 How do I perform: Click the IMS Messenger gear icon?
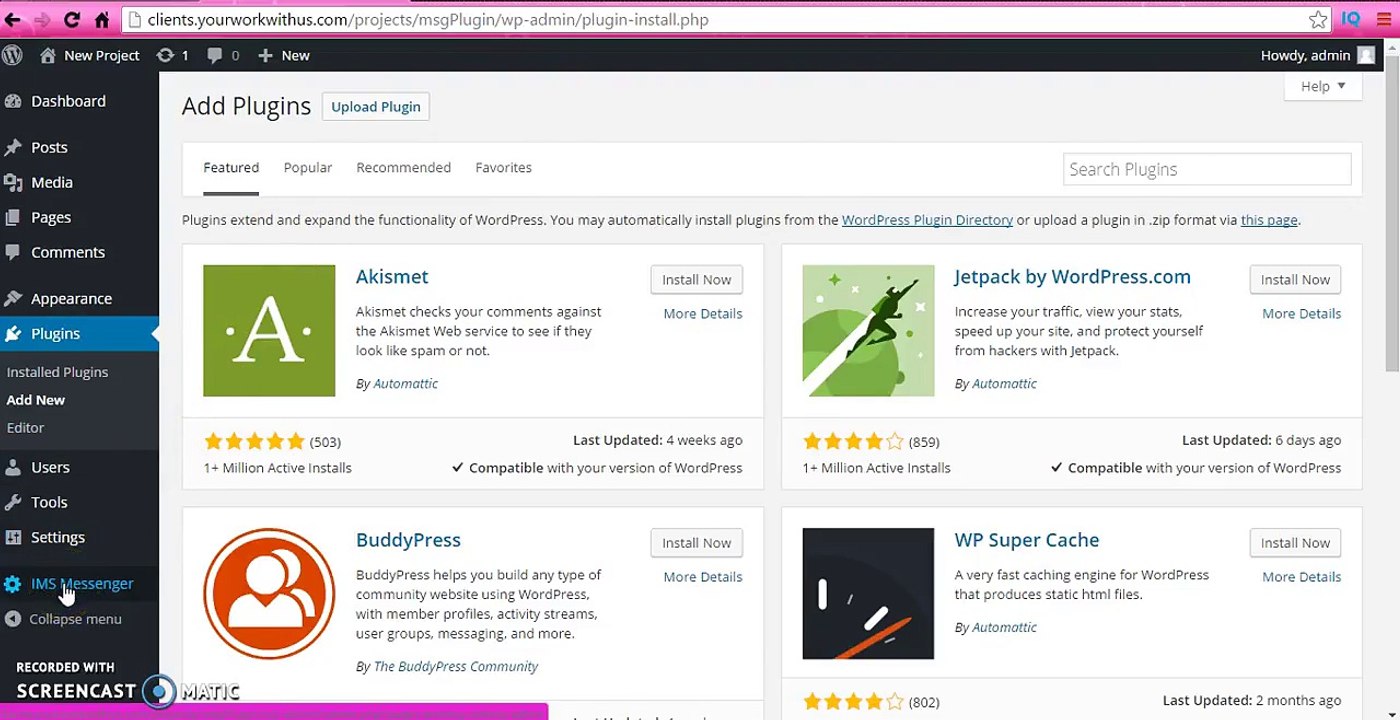point(13,584)
